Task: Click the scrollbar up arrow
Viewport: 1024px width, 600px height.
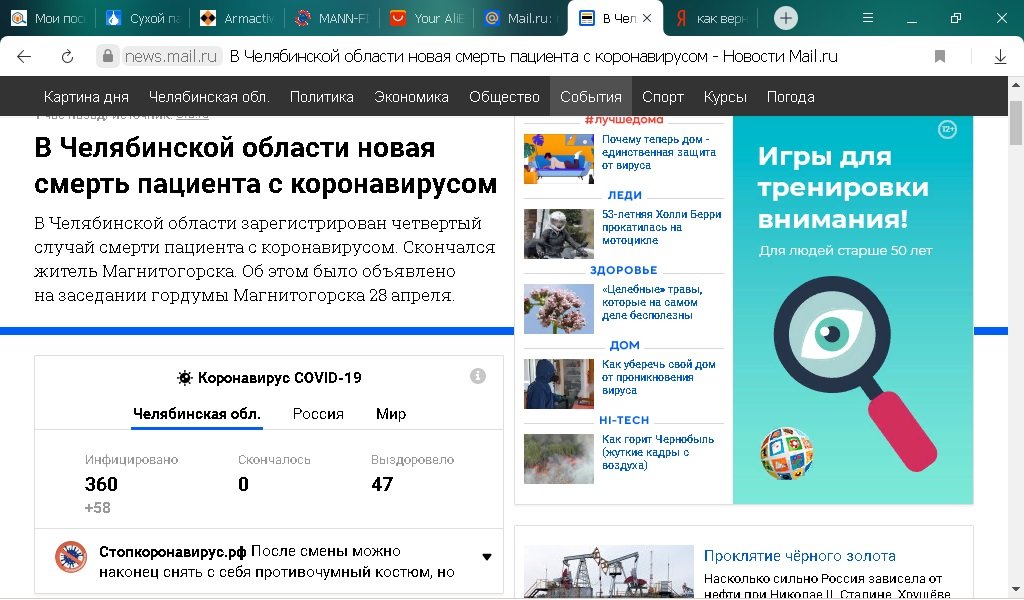Action: click(x=1016, y=84)
